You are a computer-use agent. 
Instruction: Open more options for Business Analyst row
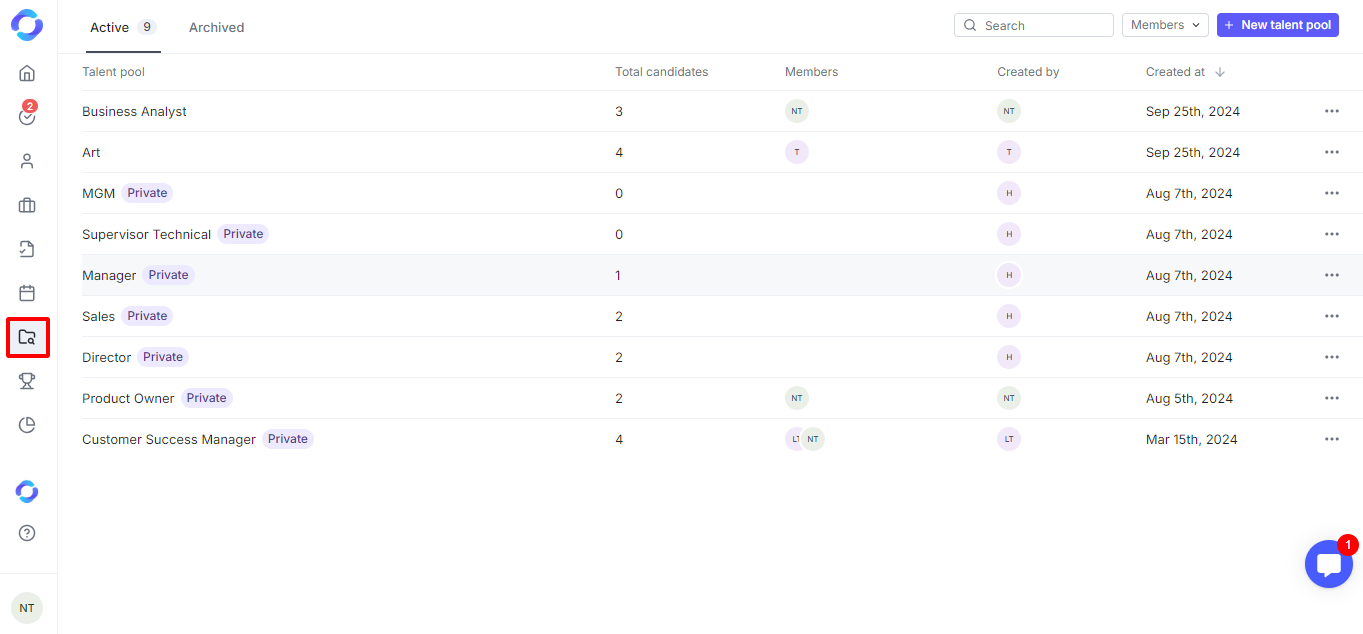(1331, 111)
